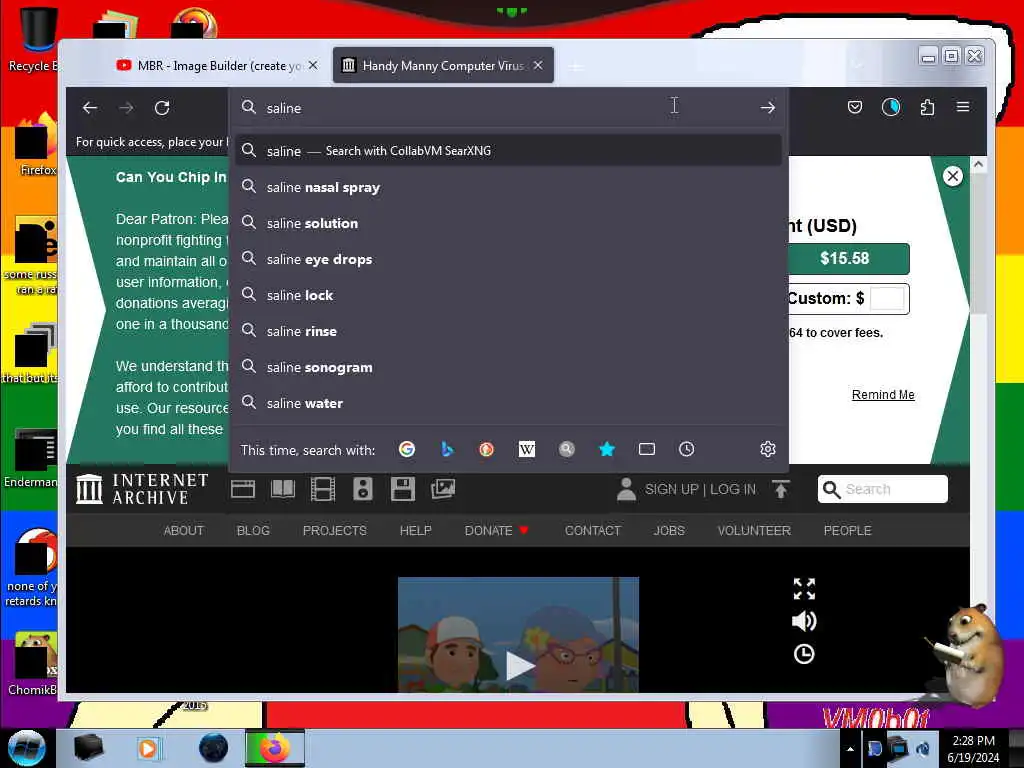This screenshot has width=1024, height=768.
Task: Open the VOLUNTEER navigation link
Action: (x=754, y=530)
